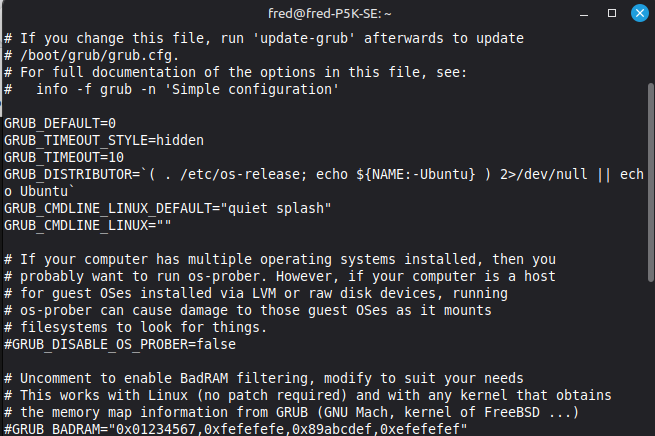The image size is (655, 436).
Task: Place cursor on GRUB_TIMEOUT_STYLE=hidden line
Action: [x=104, y=140]
